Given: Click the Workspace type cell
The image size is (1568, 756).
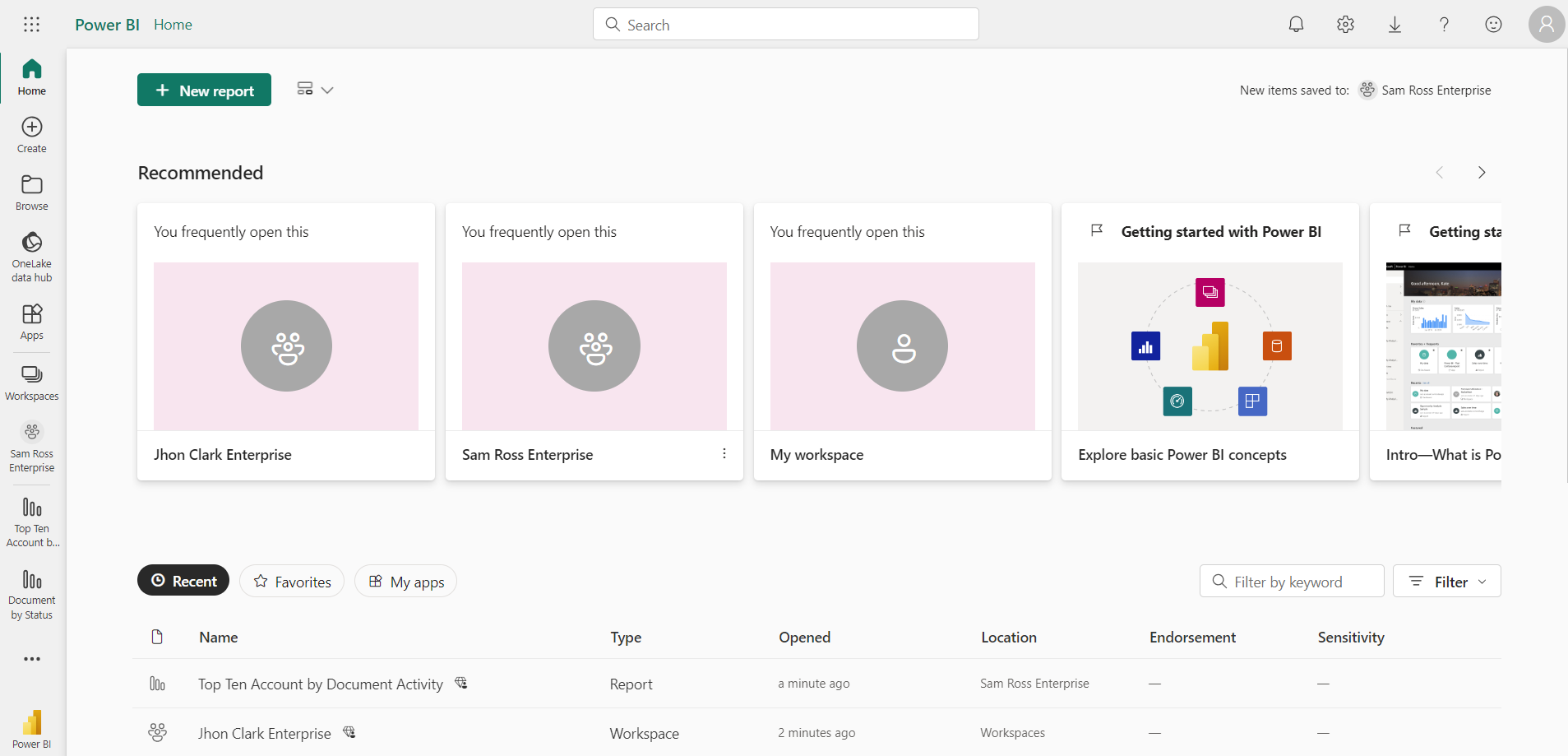Looking at the screenshot, I should (644, 734).
